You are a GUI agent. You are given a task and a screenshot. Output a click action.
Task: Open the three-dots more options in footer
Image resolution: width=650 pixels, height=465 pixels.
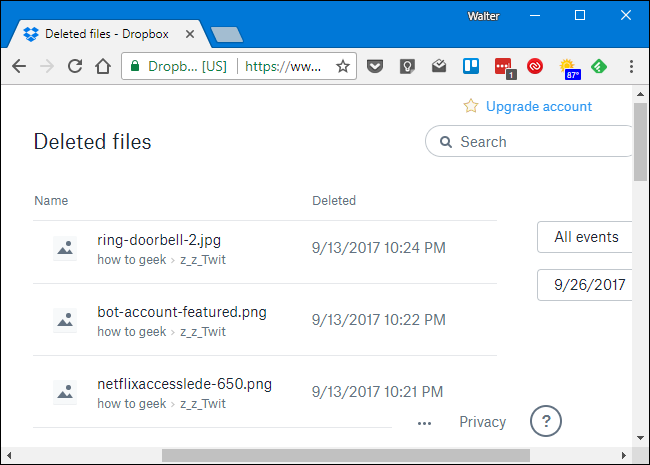coord(424,422)
